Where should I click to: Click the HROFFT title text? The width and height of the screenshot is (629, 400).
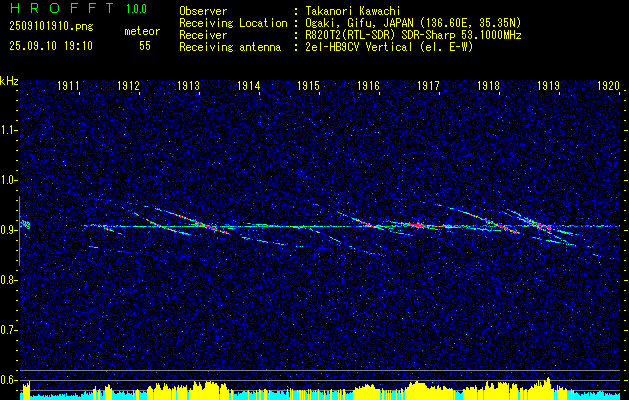point(62,8)
